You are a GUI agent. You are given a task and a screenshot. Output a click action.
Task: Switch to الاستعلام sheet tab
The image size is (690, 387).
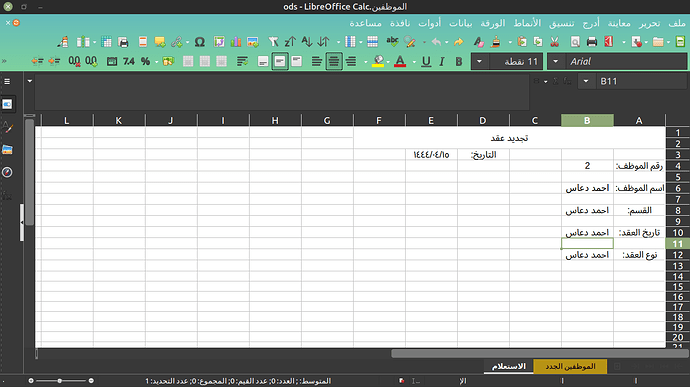(x=509, y=366)
